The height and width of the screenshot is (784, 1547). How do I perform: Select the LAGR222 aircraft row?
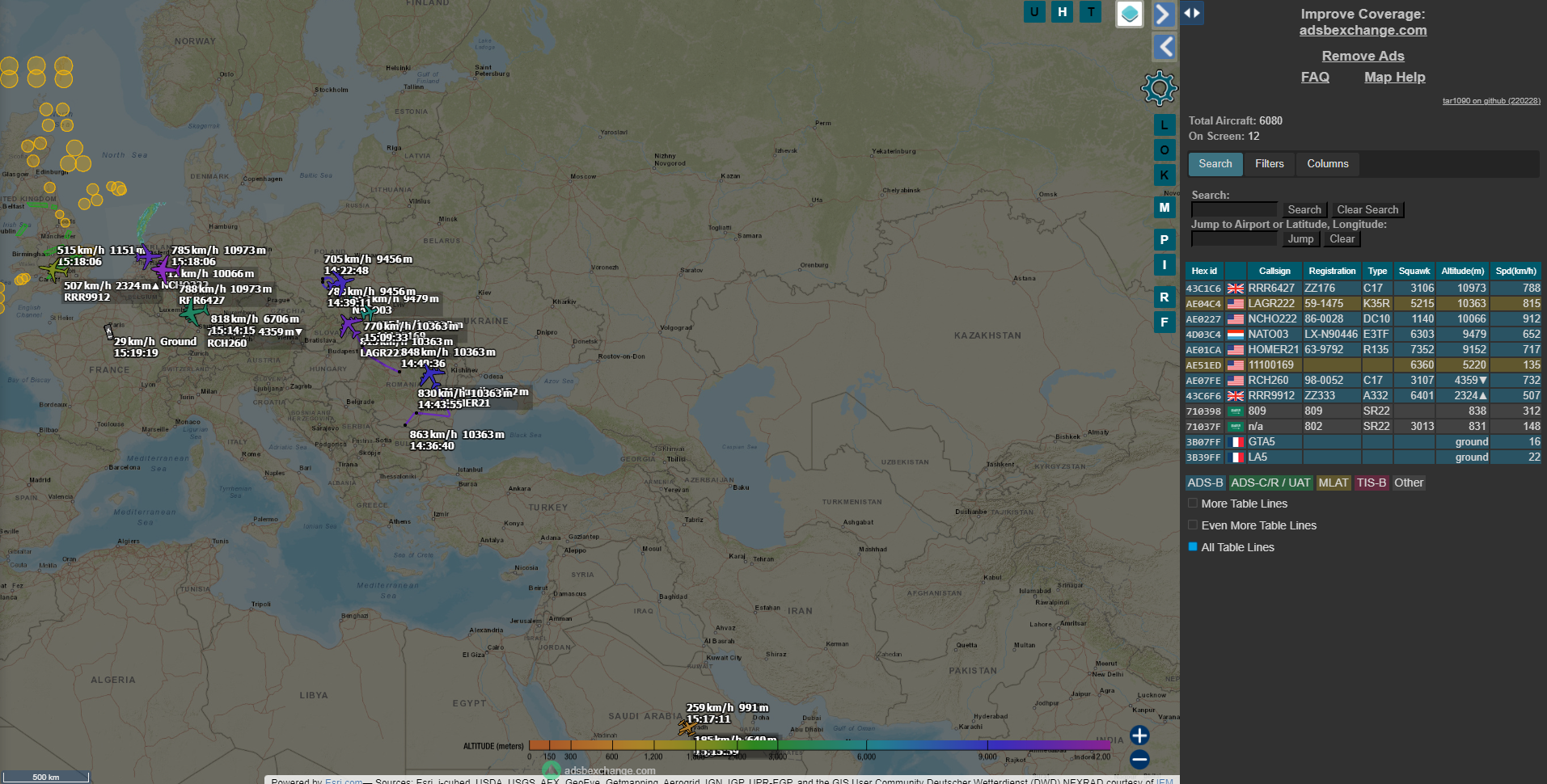click(1363, 304)
